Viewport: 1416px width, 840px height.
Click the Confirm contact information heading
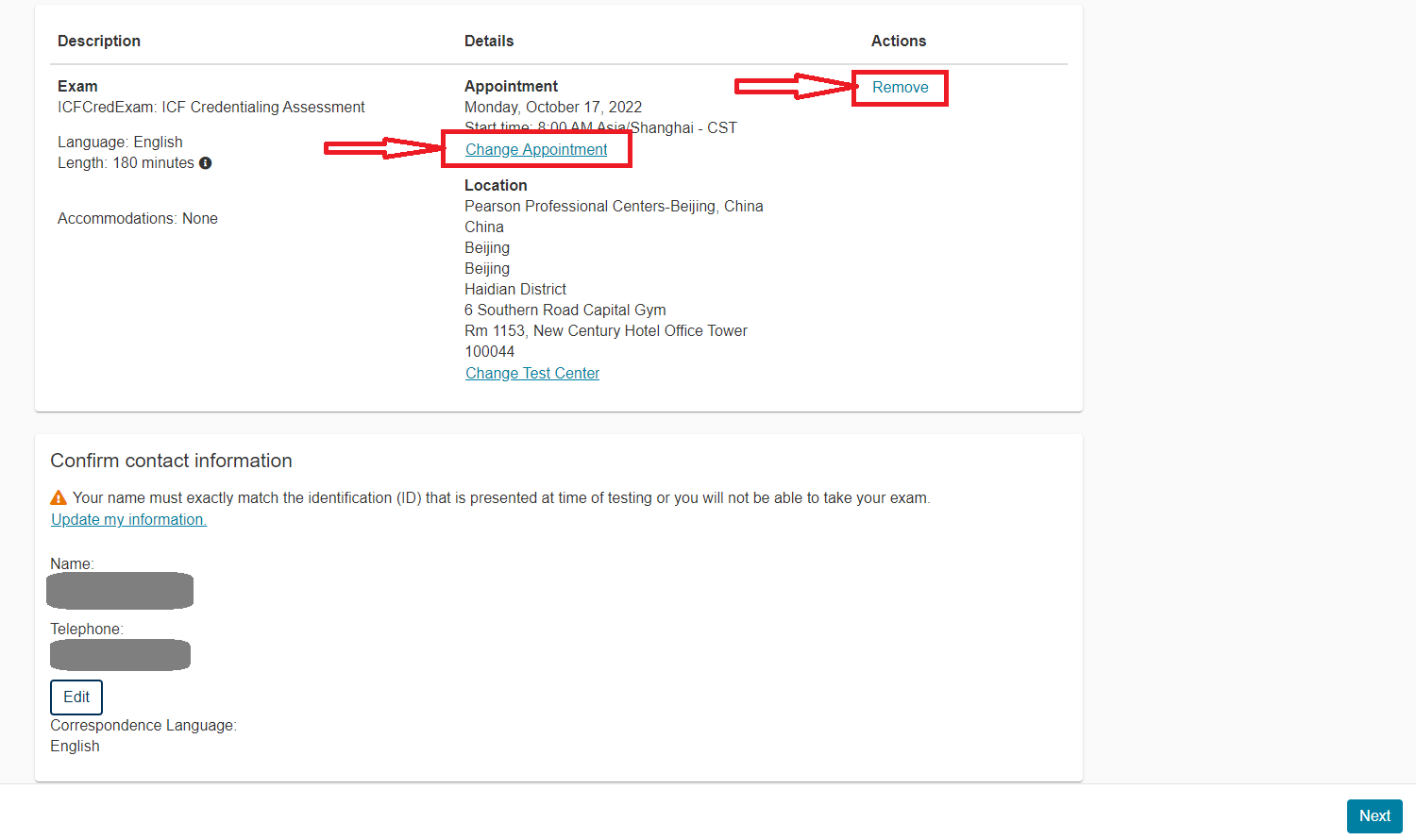pyautogui.click(x=171, y=461)
